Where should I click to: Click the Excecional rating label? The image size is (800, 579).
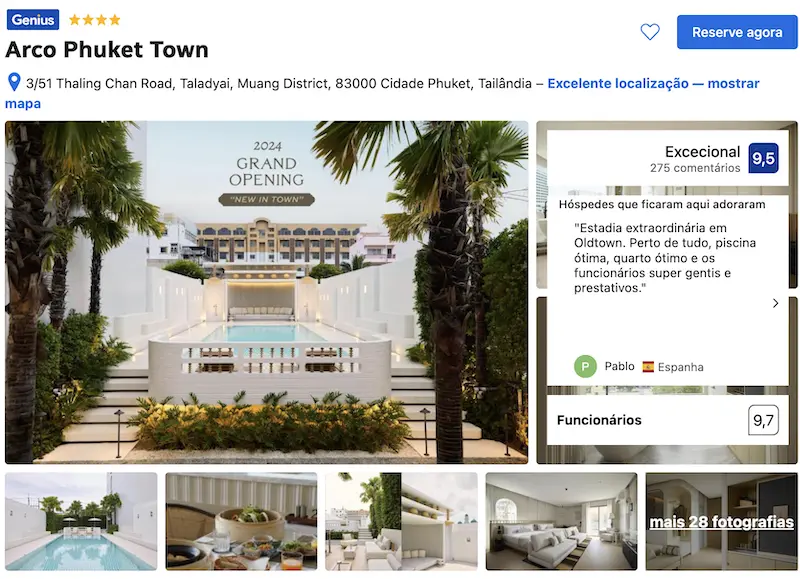point(702,152)
